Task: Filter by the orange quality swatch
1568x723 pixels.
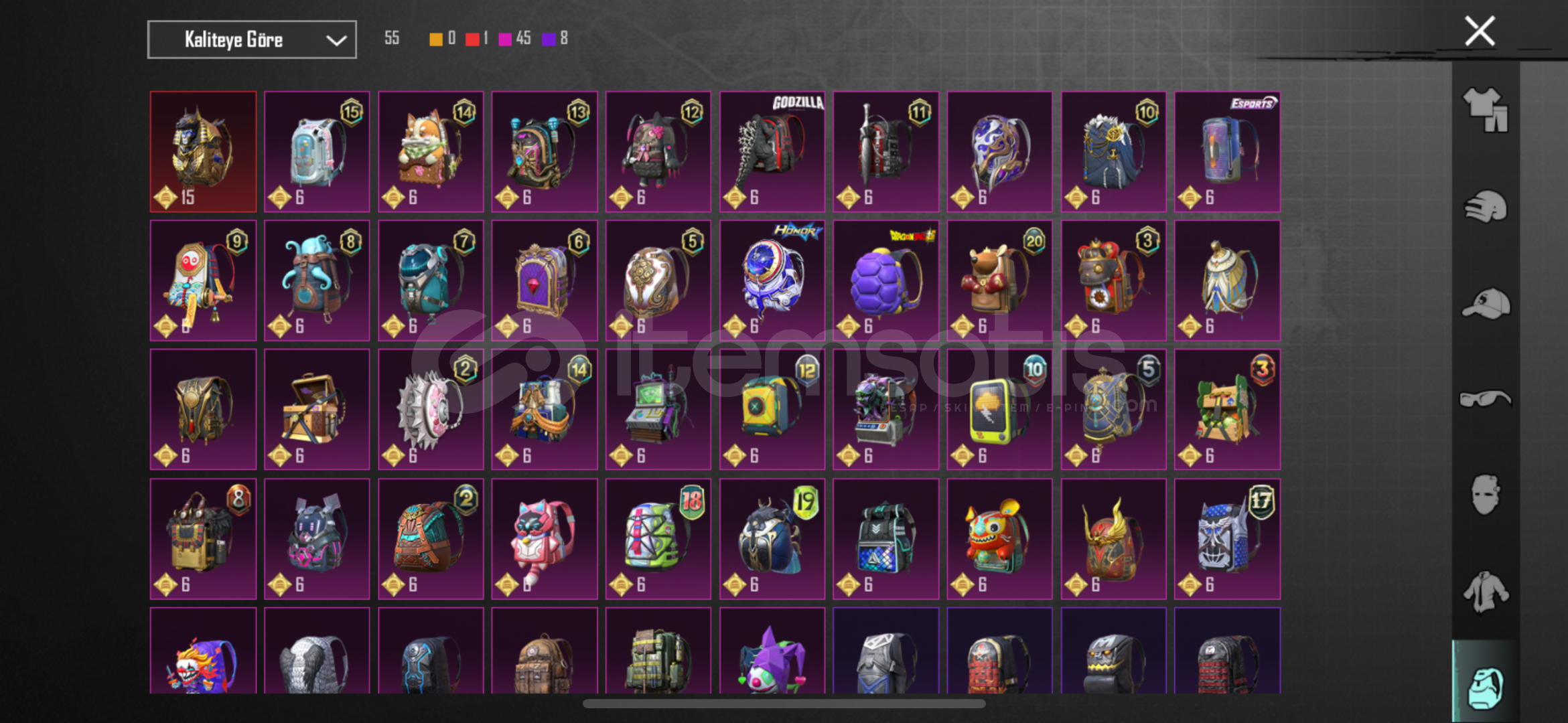Action: pyautogui.click(x=436, y=39)
